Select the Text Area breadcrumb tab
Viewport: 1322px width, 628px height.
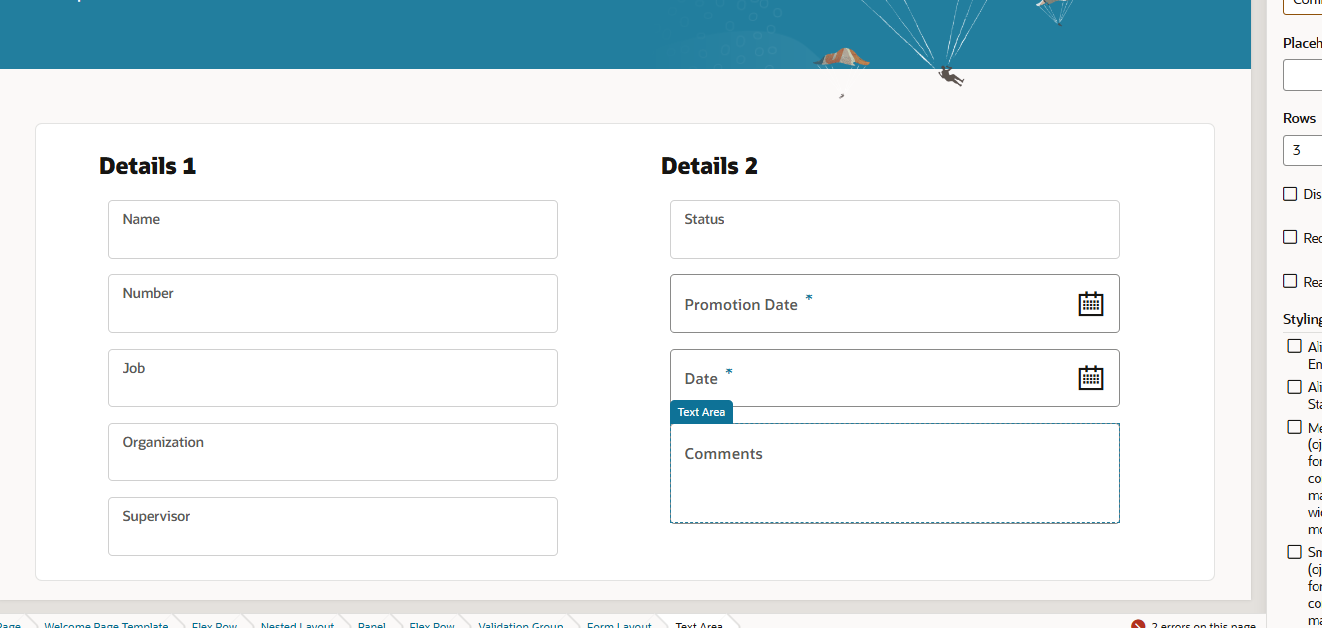[x=699, y=624]
